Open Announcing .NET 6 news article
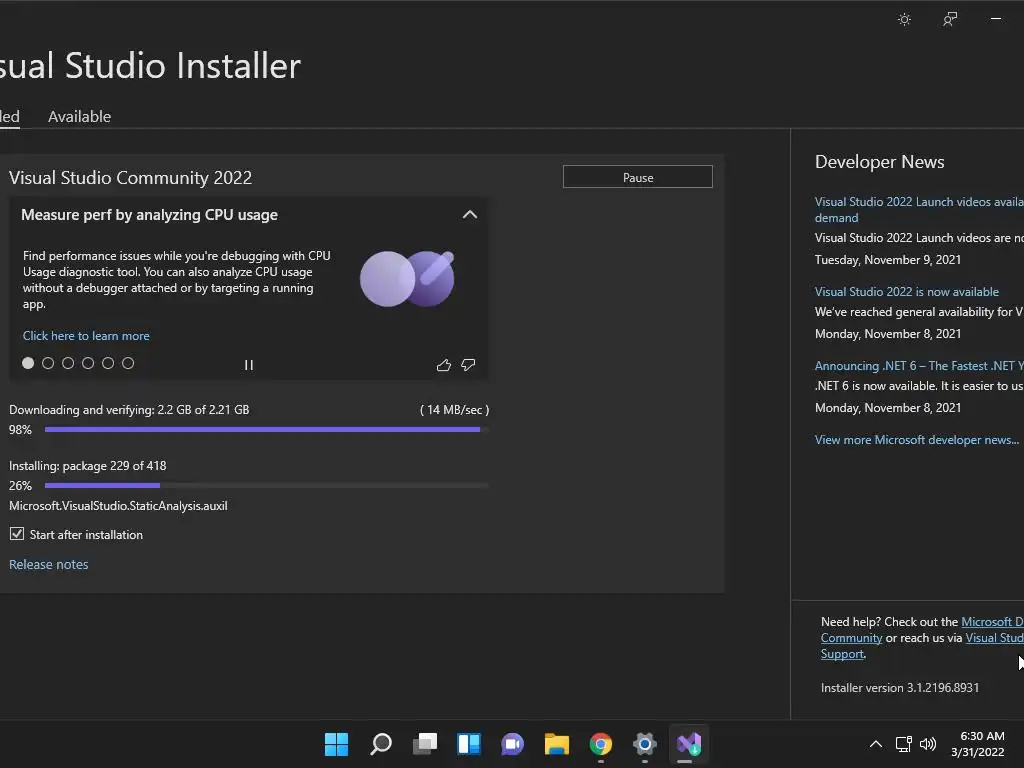Image resolution: width=1024 pixels, height=768 pixels. point(919,366)
